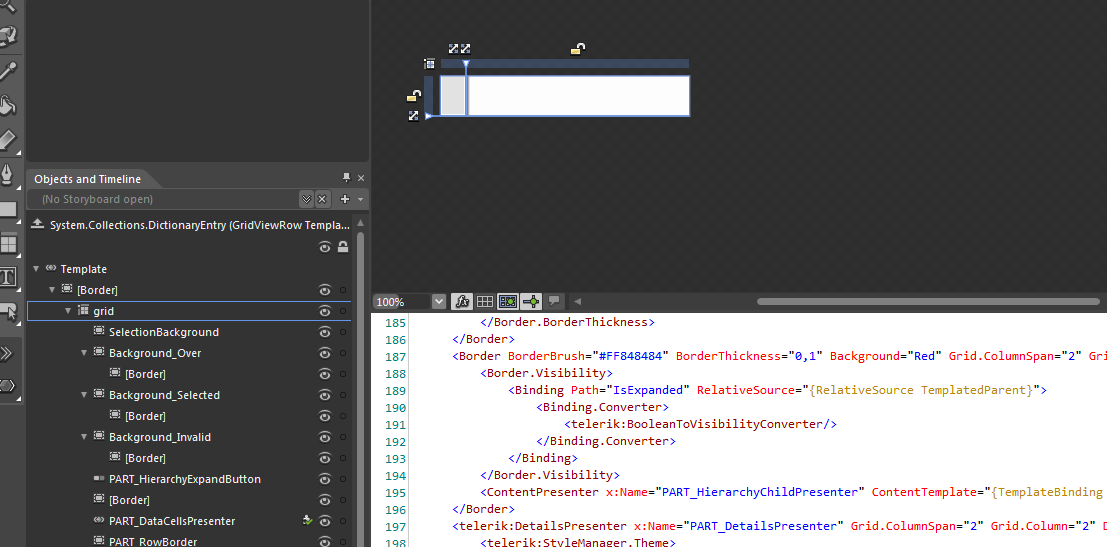Toggle the header show/hide all eye icon
This screenshot has height=547, width=1107.
pos(325,247)
